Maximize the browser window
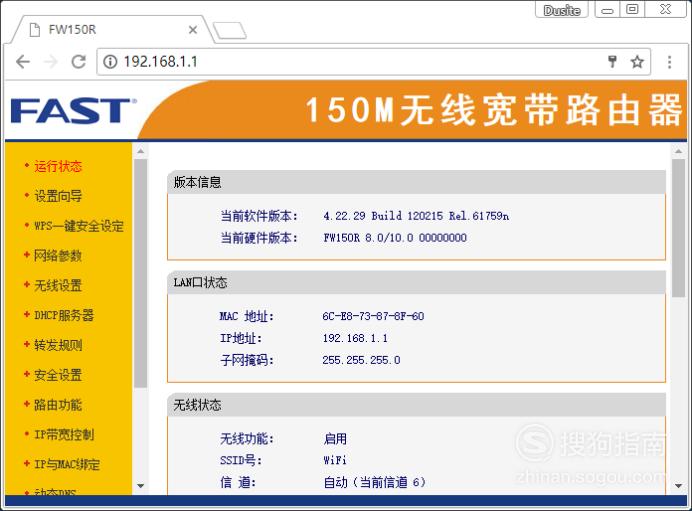The image size is (692, 511). (x=632, y=10)
